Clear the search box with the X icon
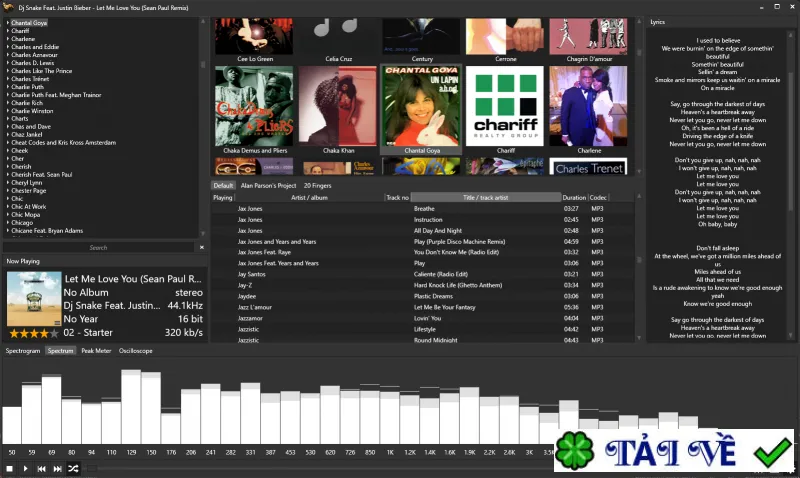The image size is (800, 478). [202, 247]
